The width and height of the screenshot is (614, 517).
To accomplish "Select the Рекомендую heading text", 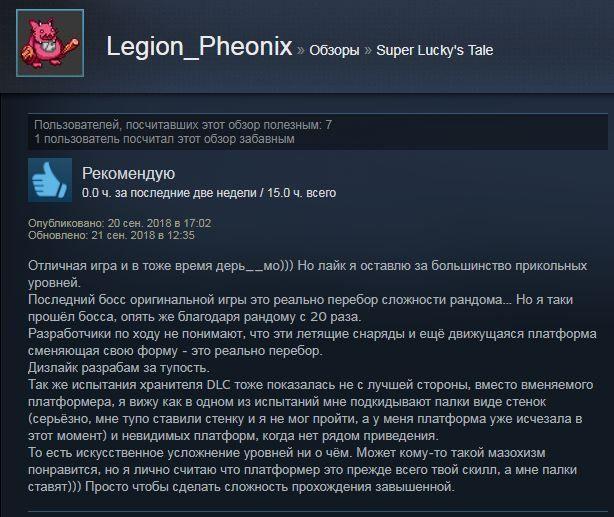I will (x=128, y=174).
